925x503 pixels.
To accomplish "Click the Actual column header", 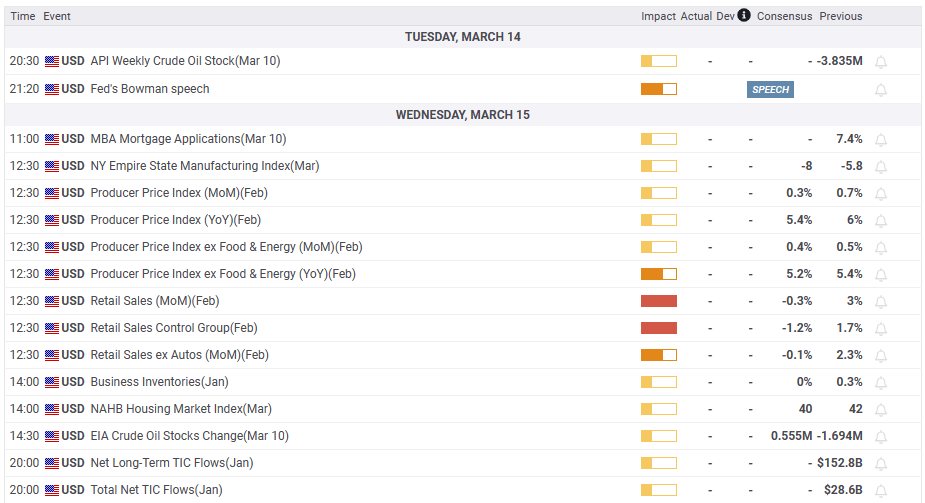I will 696,16.
